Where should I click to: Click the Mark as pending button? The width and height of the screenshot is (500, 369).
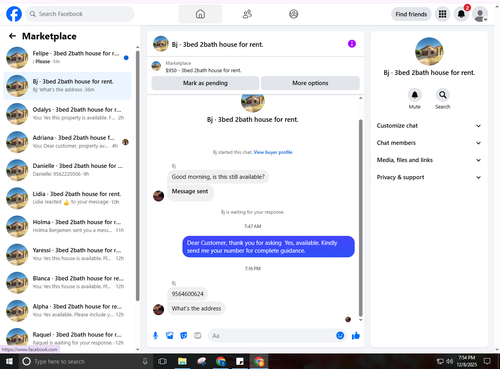(x=205, y=83)
